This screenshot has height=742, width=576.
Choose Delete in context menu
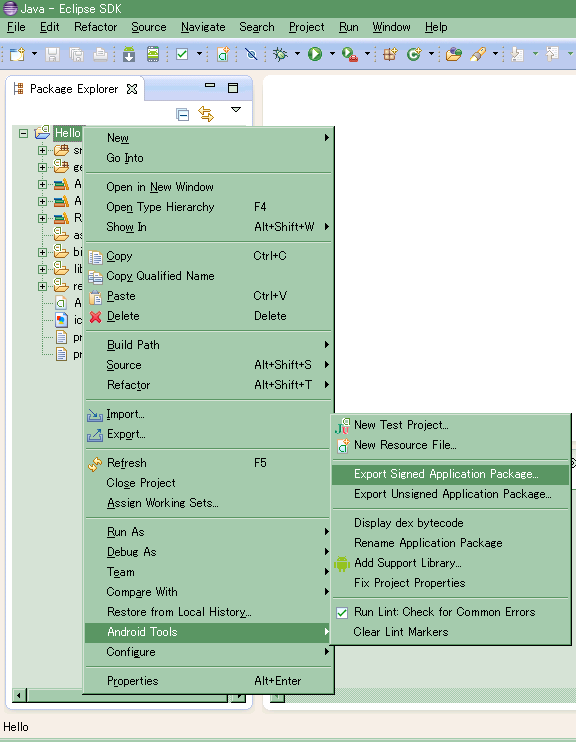point(209,316)
